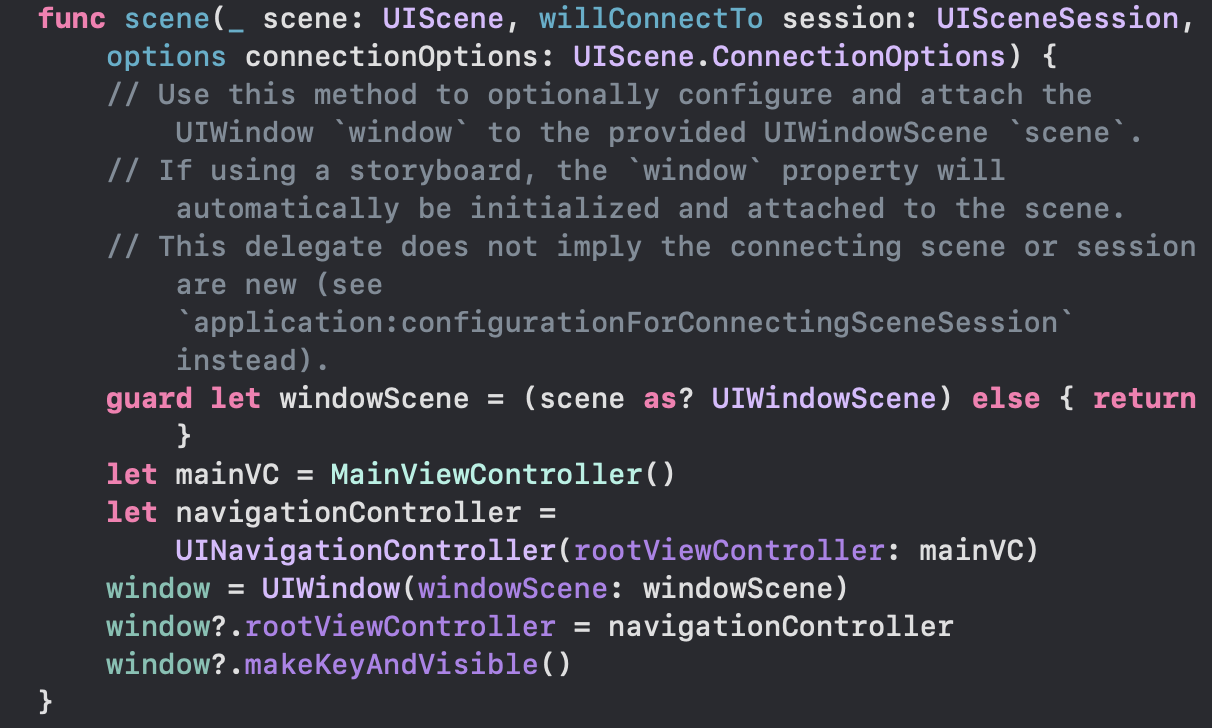Click the function's final closing brace

46,701
